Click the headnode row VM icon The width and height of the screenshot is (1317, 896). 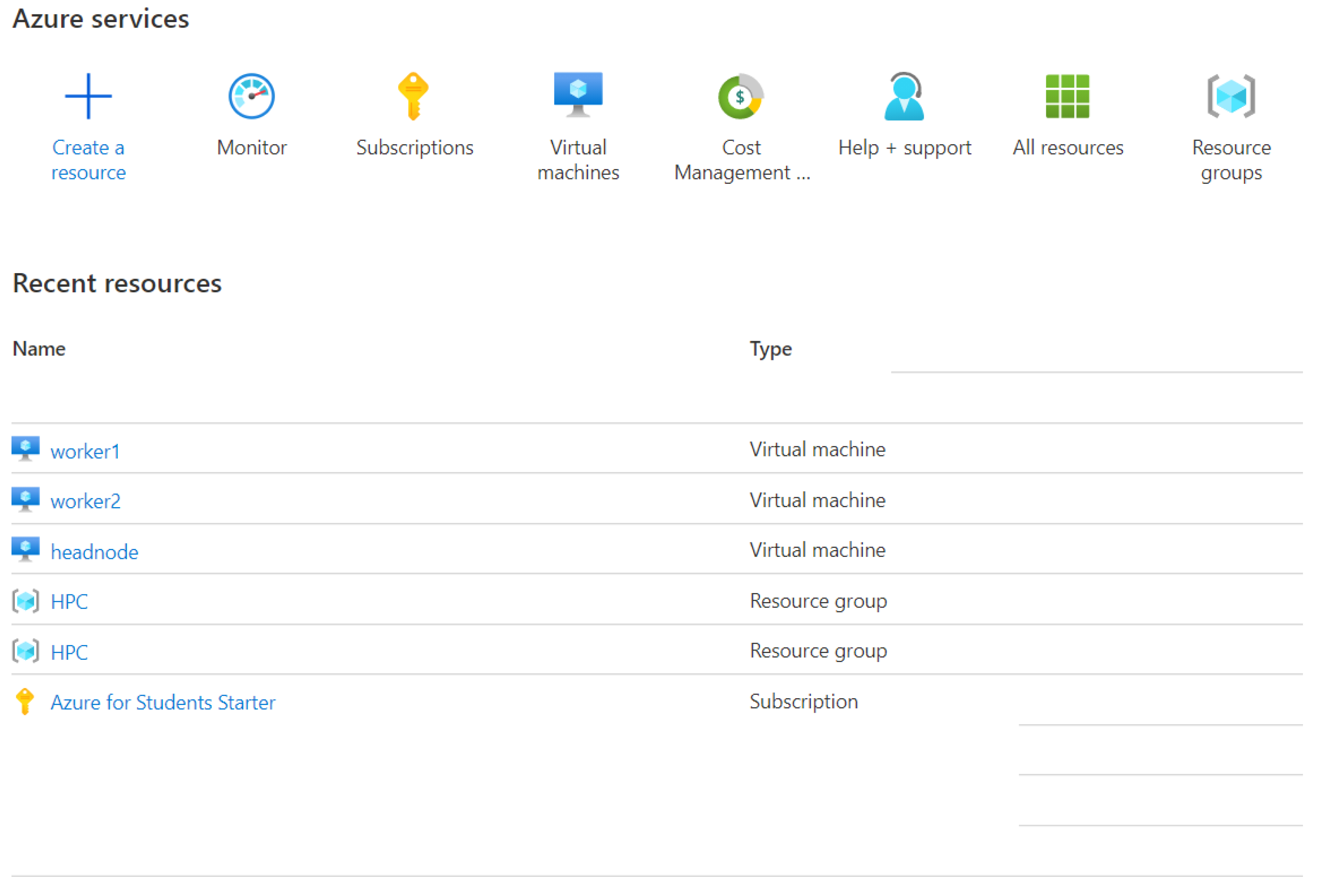point(26,549)
